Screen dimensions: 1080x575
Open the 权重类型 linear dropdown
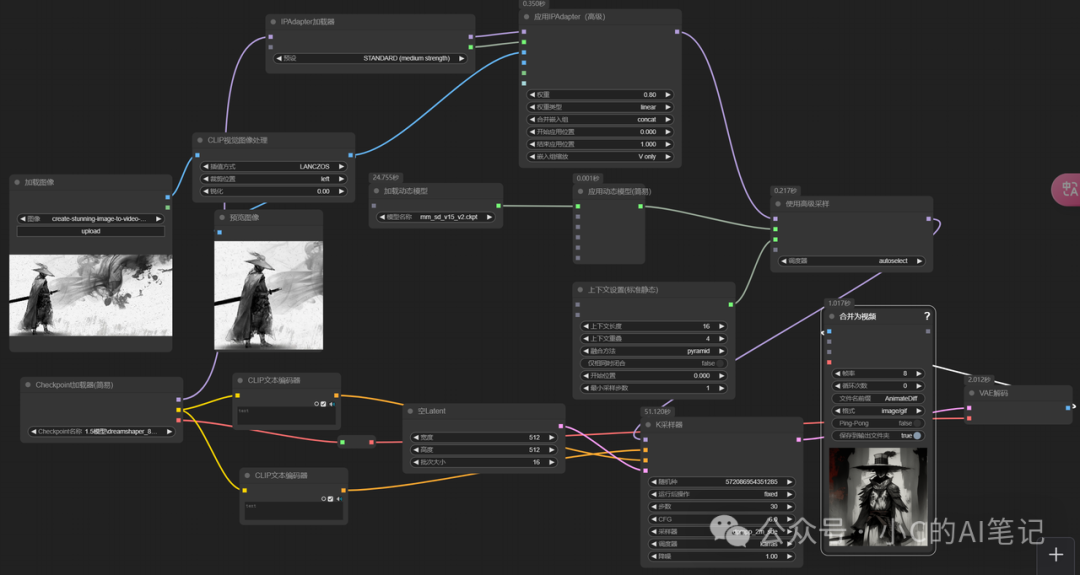[599, 107]
